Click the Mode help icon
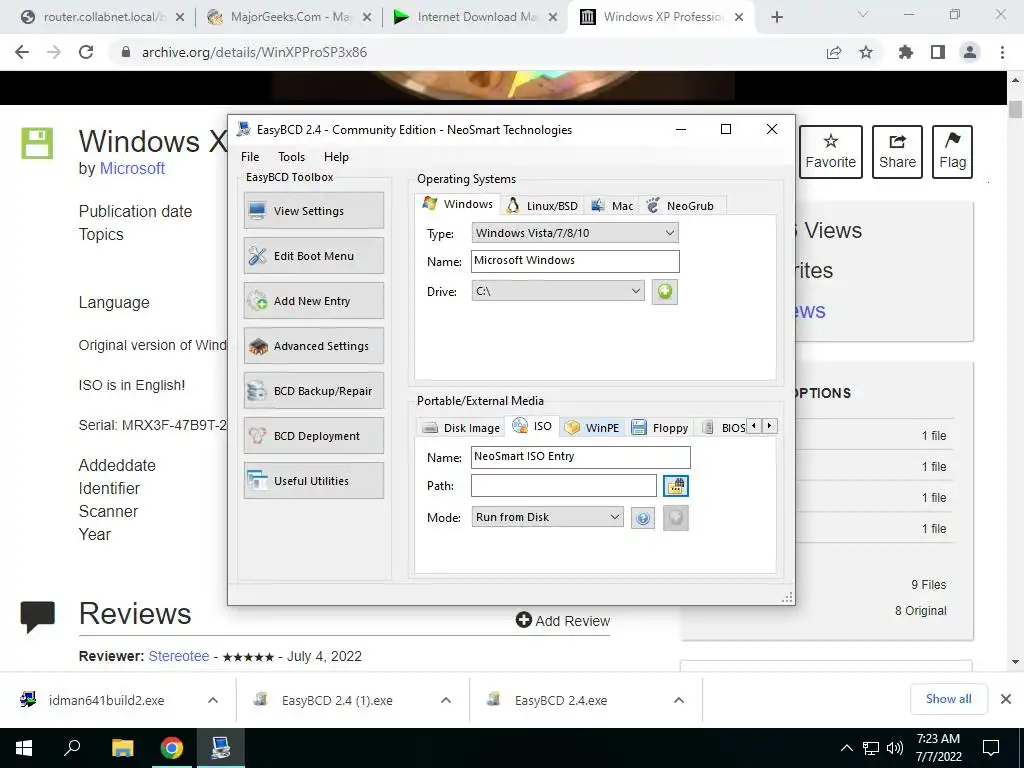The width and height of the screenshot is (1024, 768). point(643,518)
